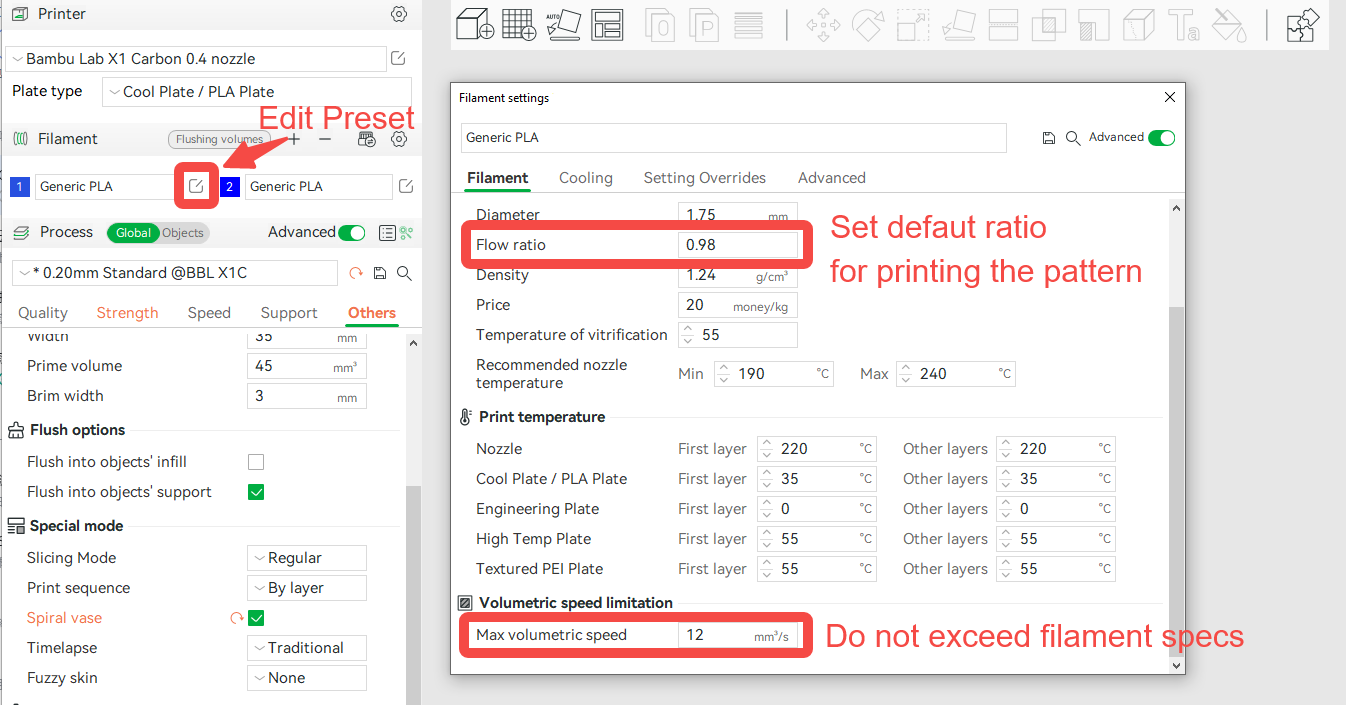This screenshot has width=1346, height=705.
Task: Select the Cut tool in toolbar
Action: click(x=1004, y=24)
